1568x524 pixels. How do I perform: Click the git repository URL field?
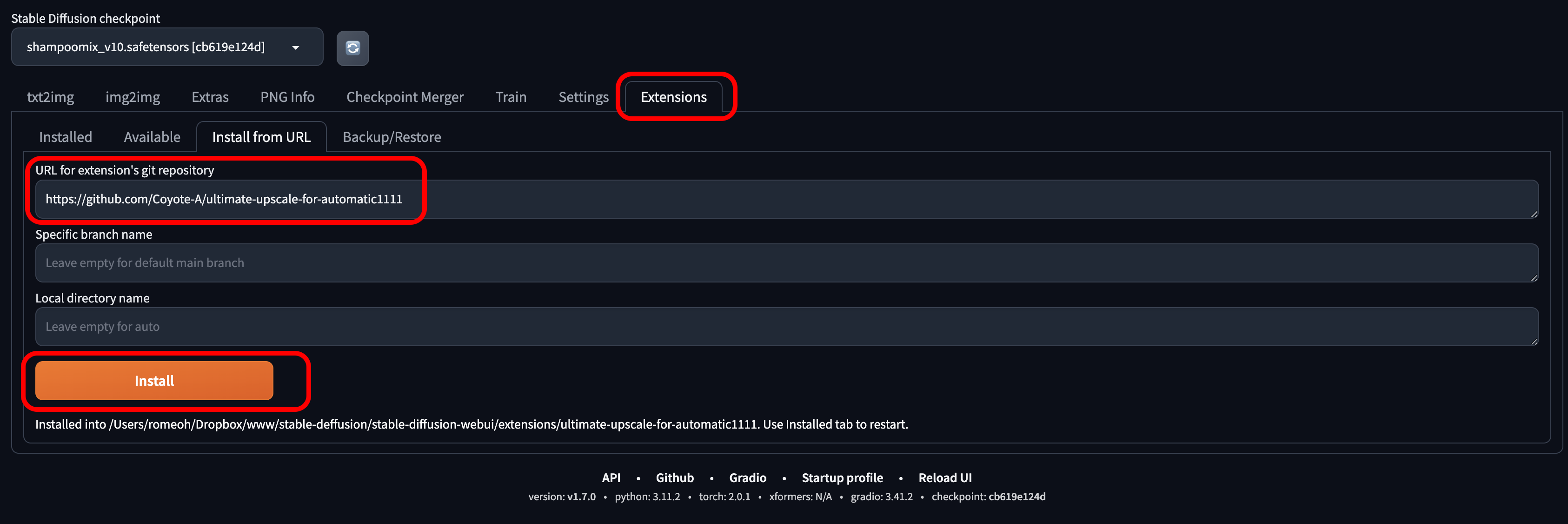785,199
